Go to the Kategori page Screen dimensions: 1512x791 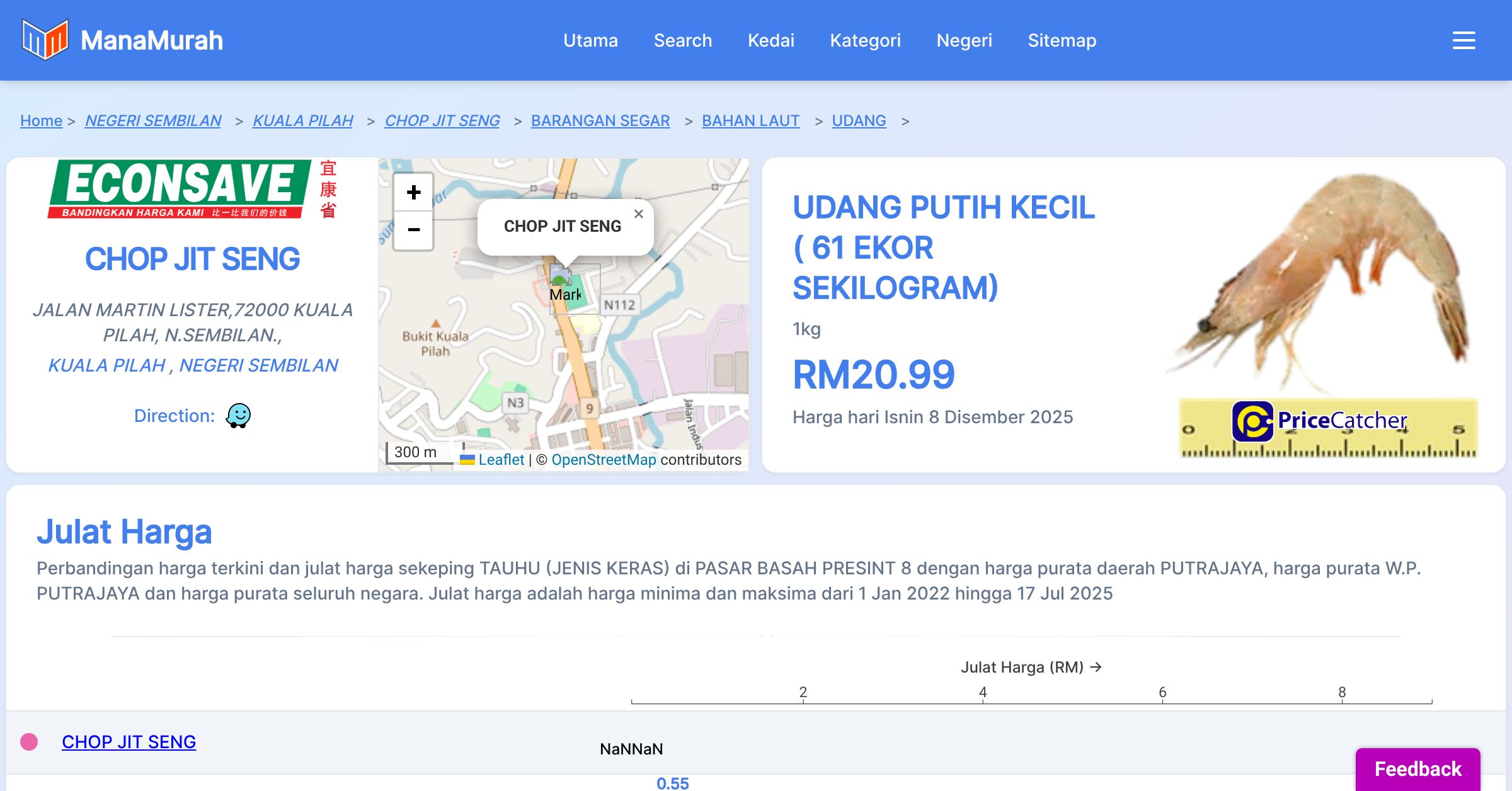pos(865,40)
